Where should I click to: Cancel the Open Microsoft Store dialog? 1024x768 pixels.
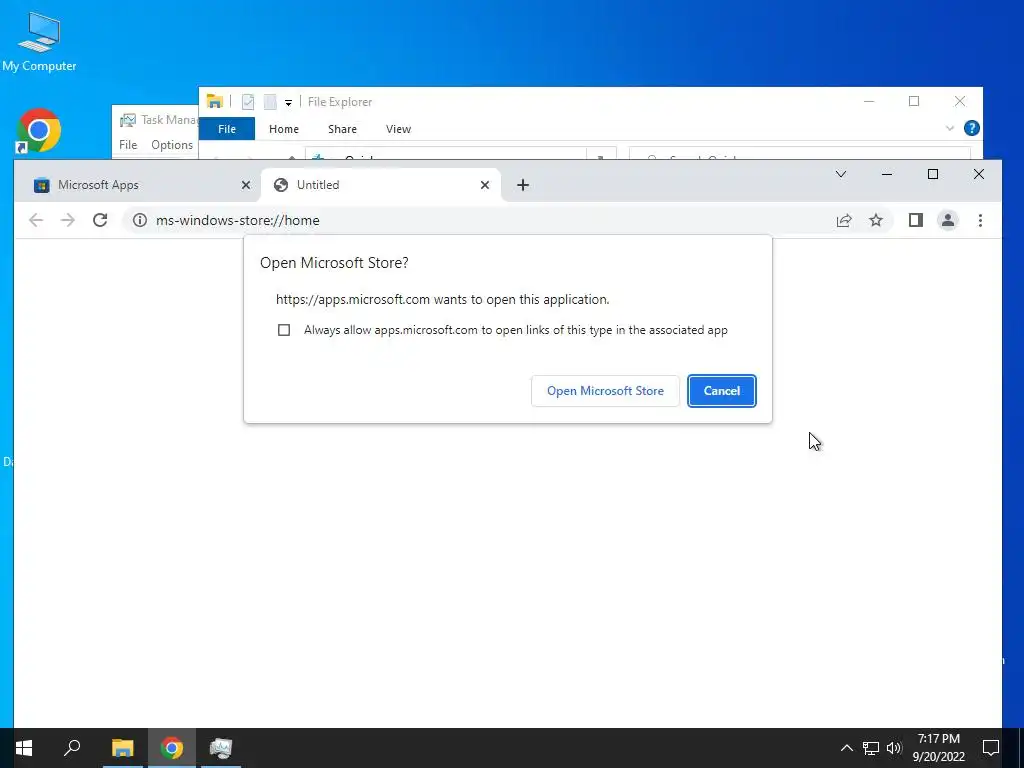point(722,391)
